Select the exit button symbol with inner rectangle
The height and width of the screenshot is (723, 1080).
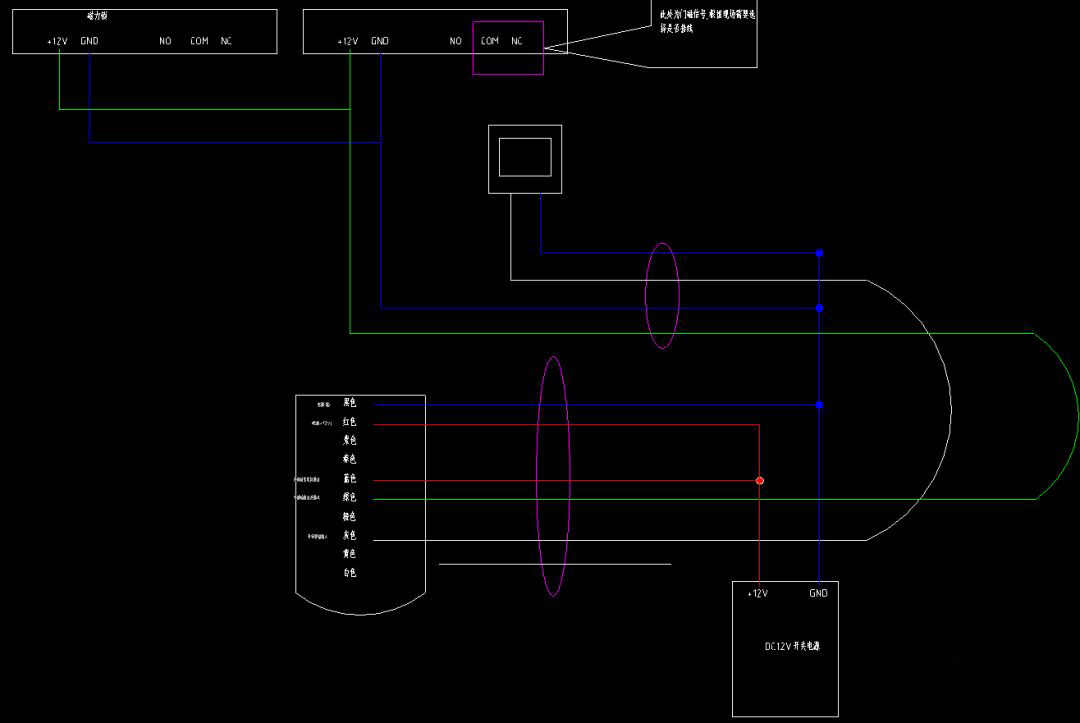[x=524, y=158]
